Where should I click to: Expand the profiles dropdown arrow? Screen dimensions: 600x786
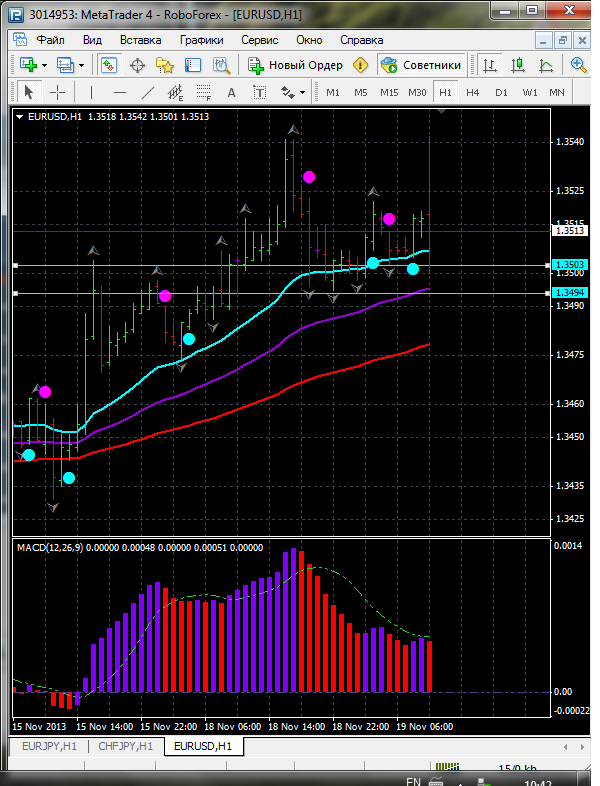81,65
